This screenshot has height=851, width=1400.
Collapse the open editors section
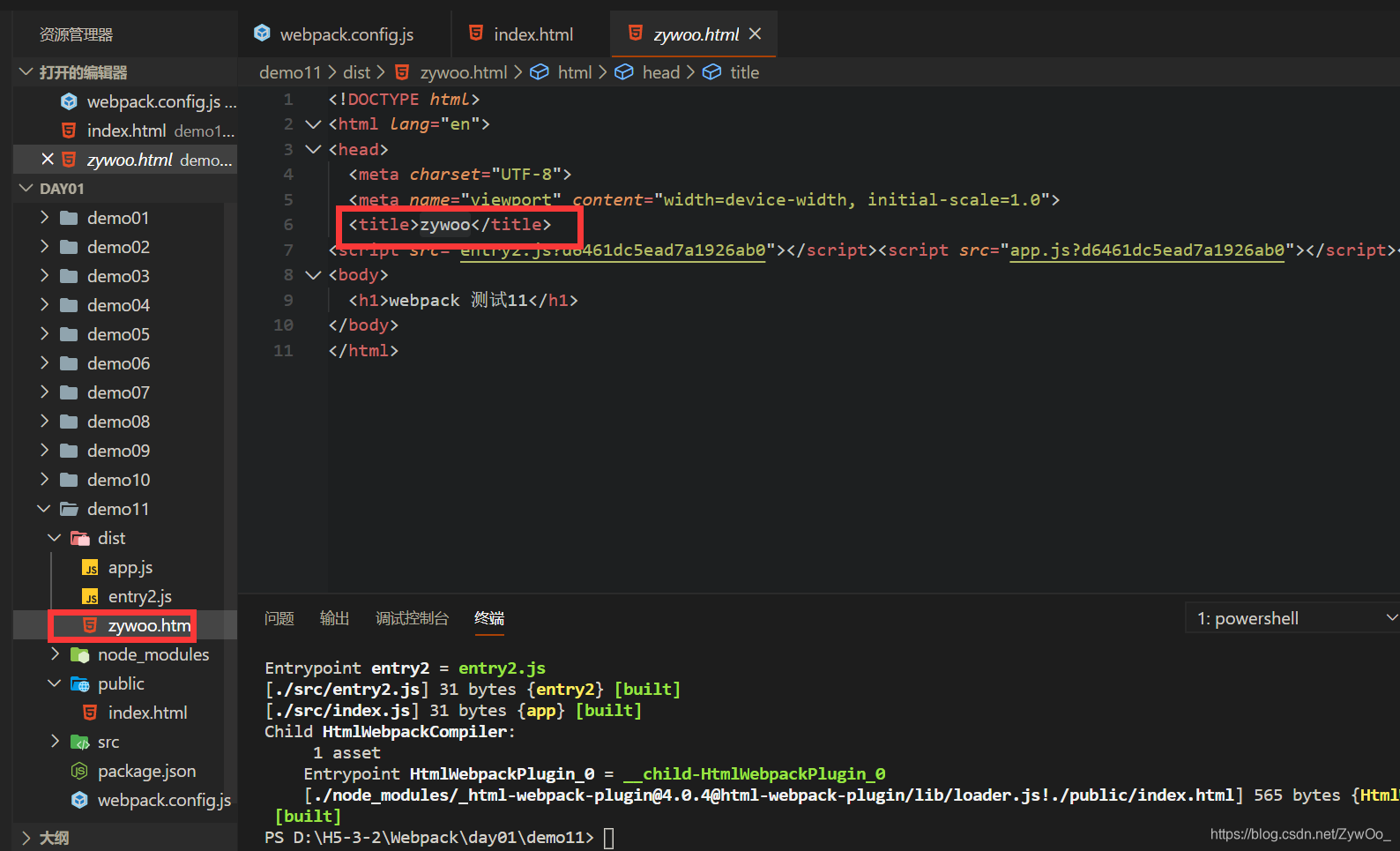[26, 71]
